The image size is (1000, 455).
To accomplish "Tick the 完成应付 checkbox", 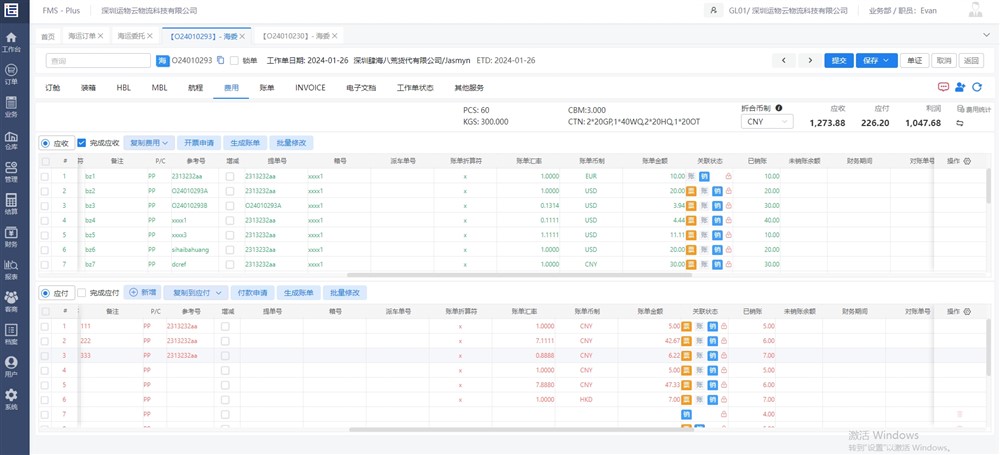I will (82, 293).
